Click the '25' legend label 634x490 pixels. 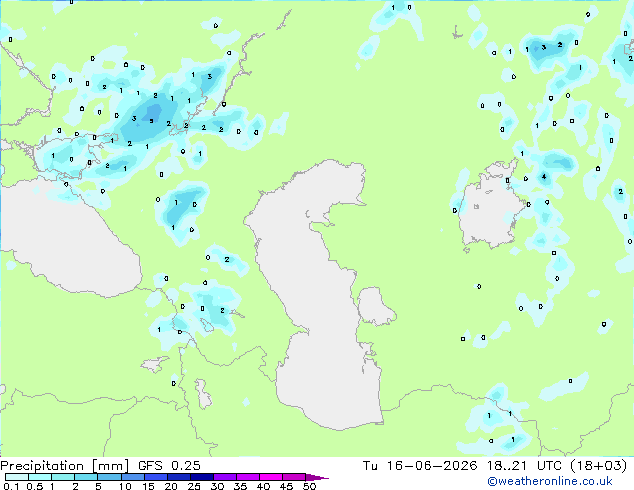click(194, 486)
